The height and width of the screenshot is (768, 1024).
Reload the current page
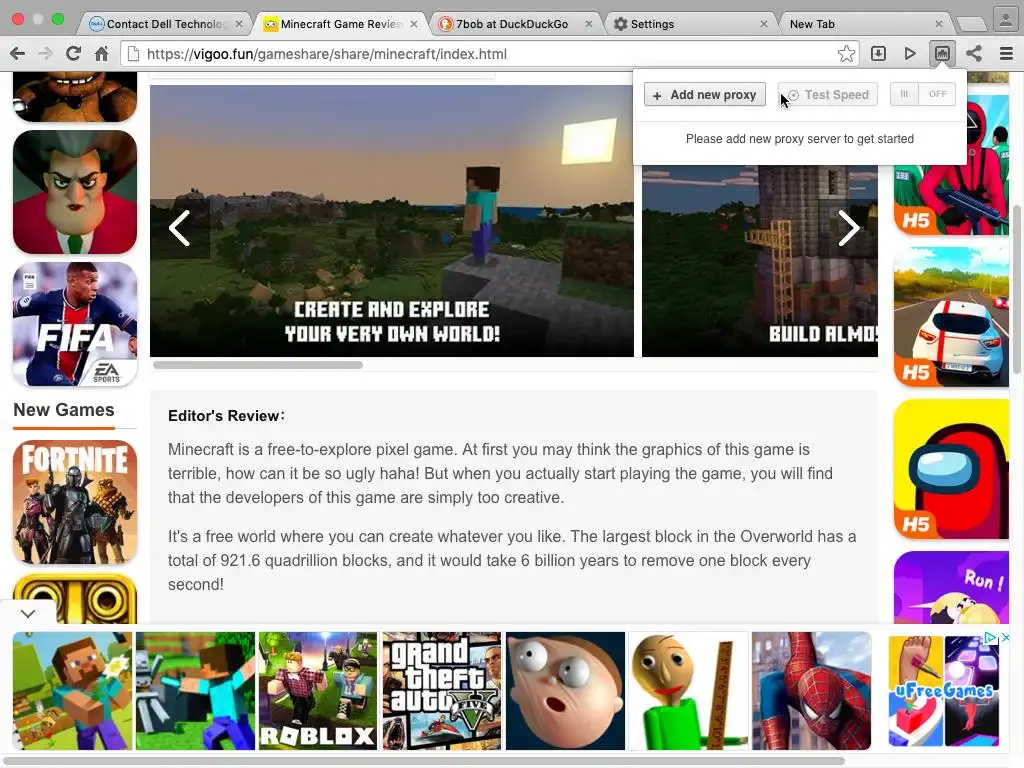tap(73, 54)
